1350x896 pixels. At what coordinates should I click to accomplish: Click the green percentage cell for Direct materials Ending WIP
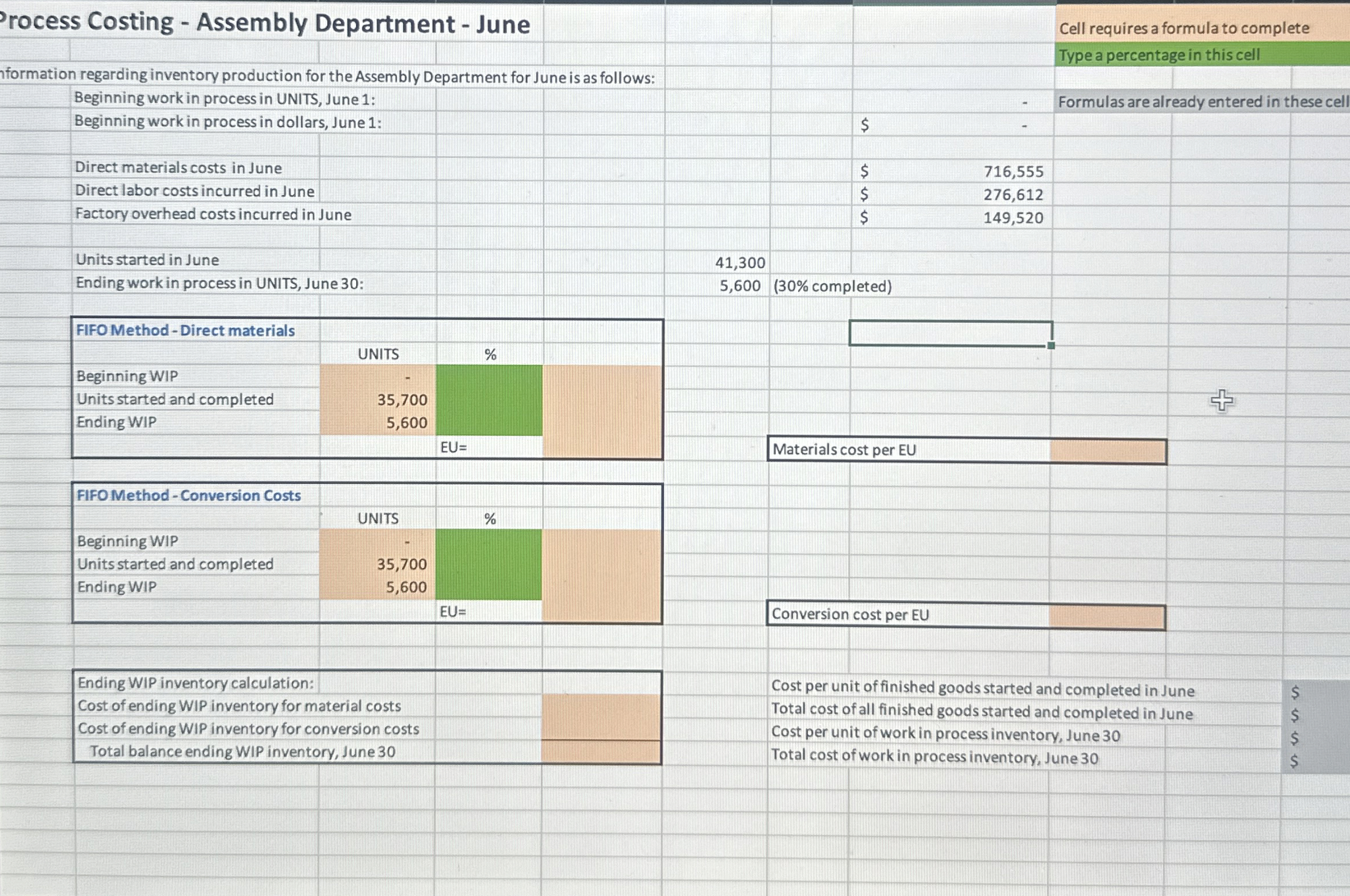coord(489,422)
